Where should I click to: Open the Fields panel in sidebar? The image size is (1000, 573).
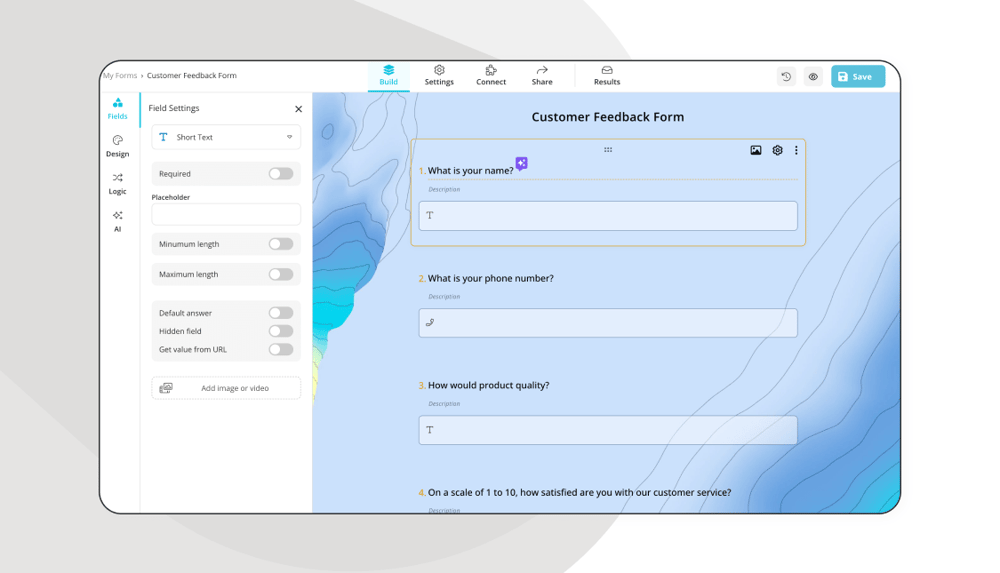click(117, 108)
